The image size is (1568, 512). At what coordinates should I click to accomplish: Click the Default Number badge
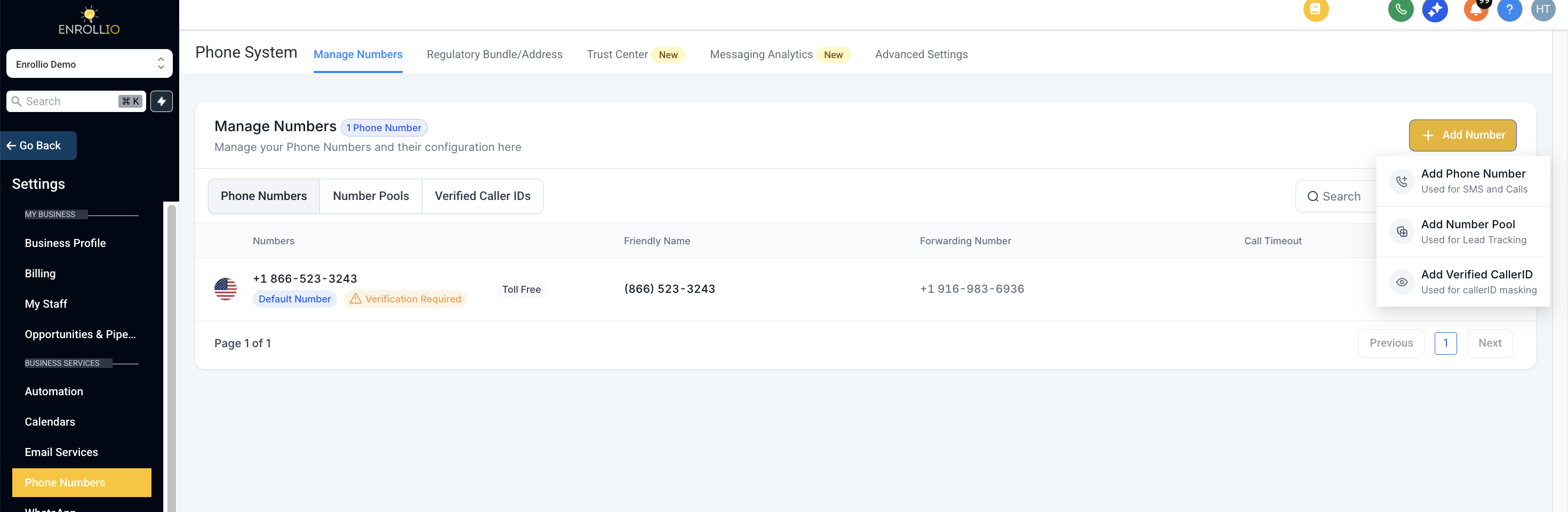tap(294, 299)
